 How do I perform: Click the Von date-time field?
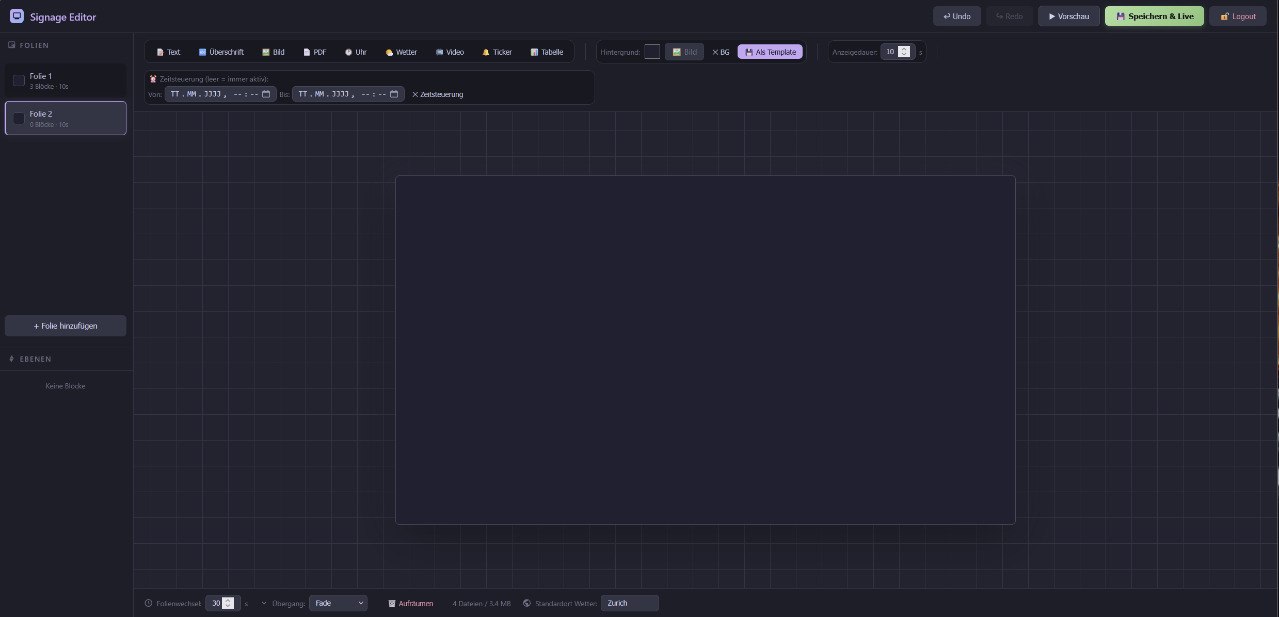[221, 94]
